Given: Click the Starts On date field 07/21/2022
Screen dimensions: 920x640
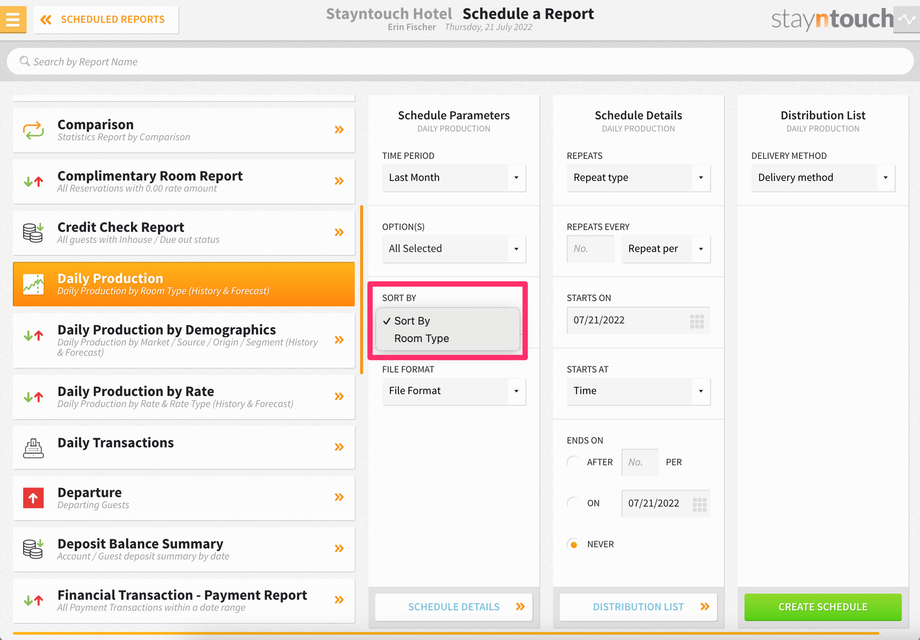Looking at the screenshot, I should (x=638, y=320).
